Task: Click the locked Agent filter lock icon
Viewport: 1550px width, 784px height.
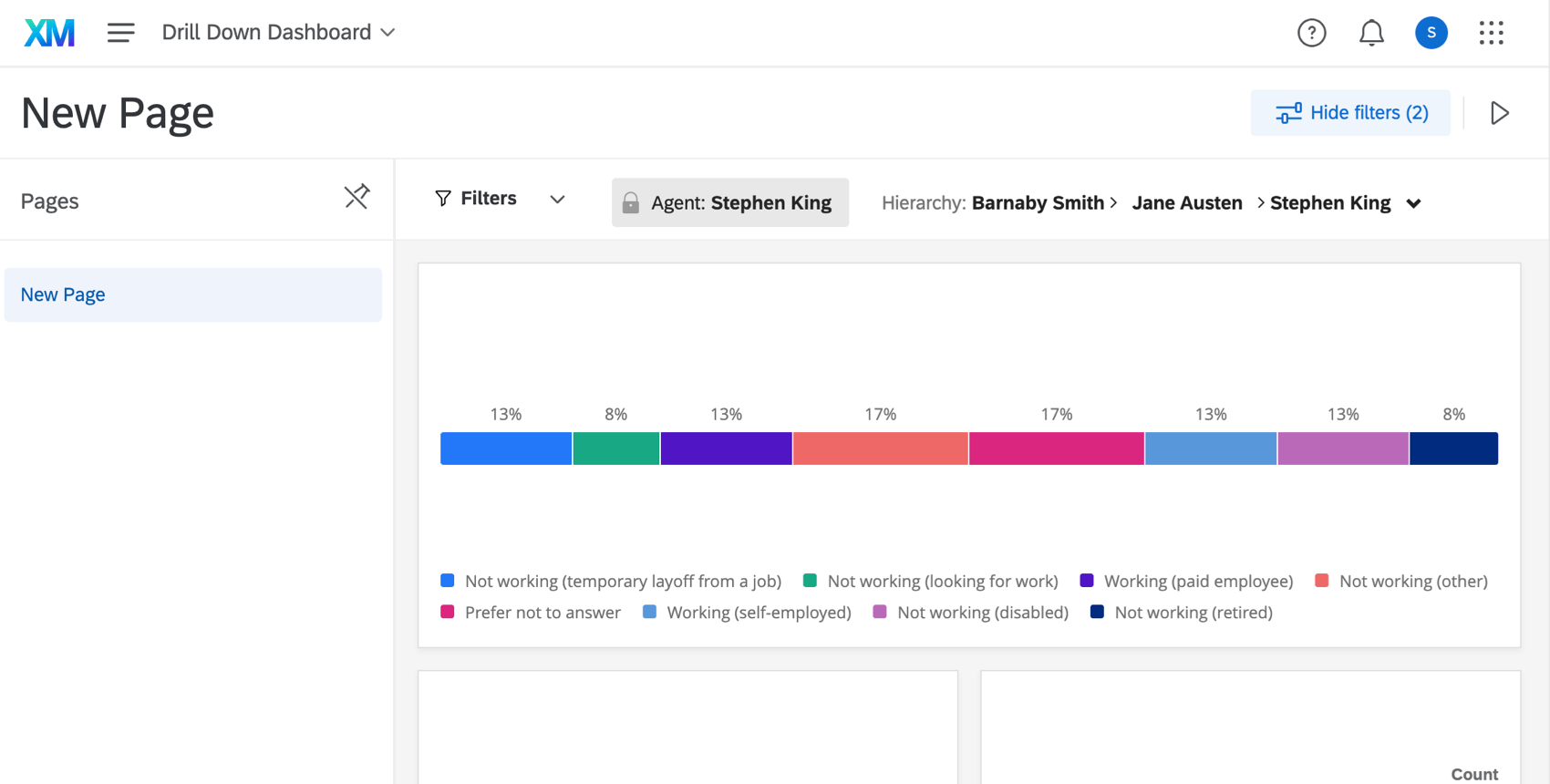Action: [631, 202]
